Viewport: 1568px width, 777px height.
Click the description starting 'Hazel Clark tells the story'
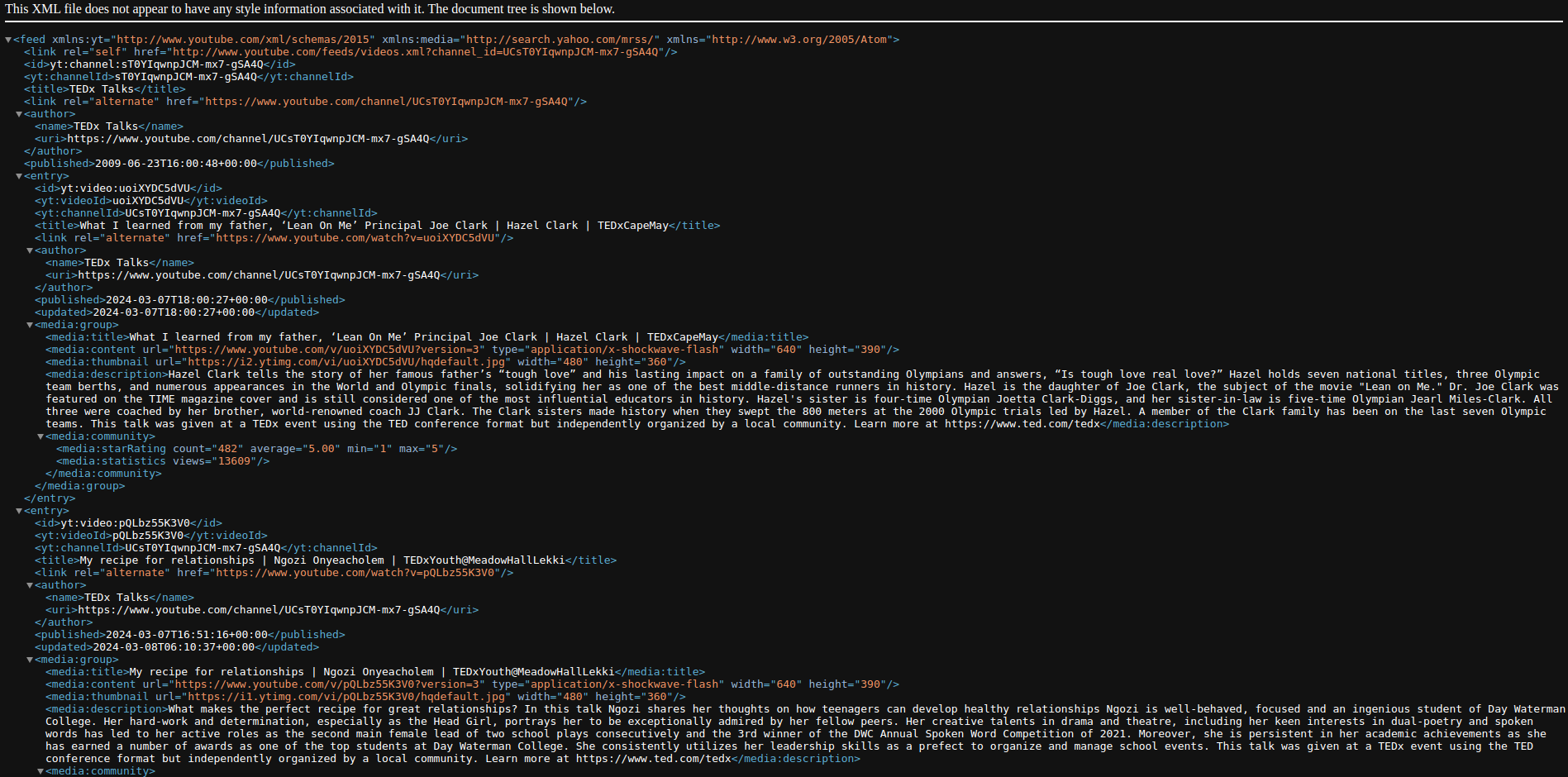(802, 399)
